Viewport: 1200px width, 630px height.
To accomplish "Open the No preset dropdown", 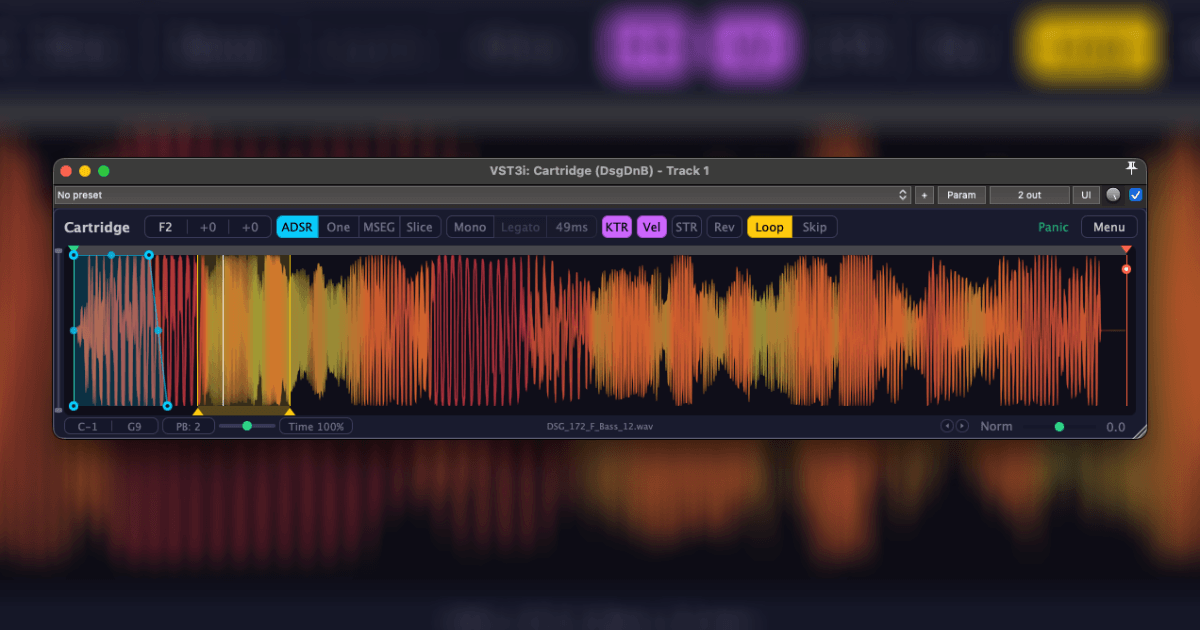I will point(482,195).
